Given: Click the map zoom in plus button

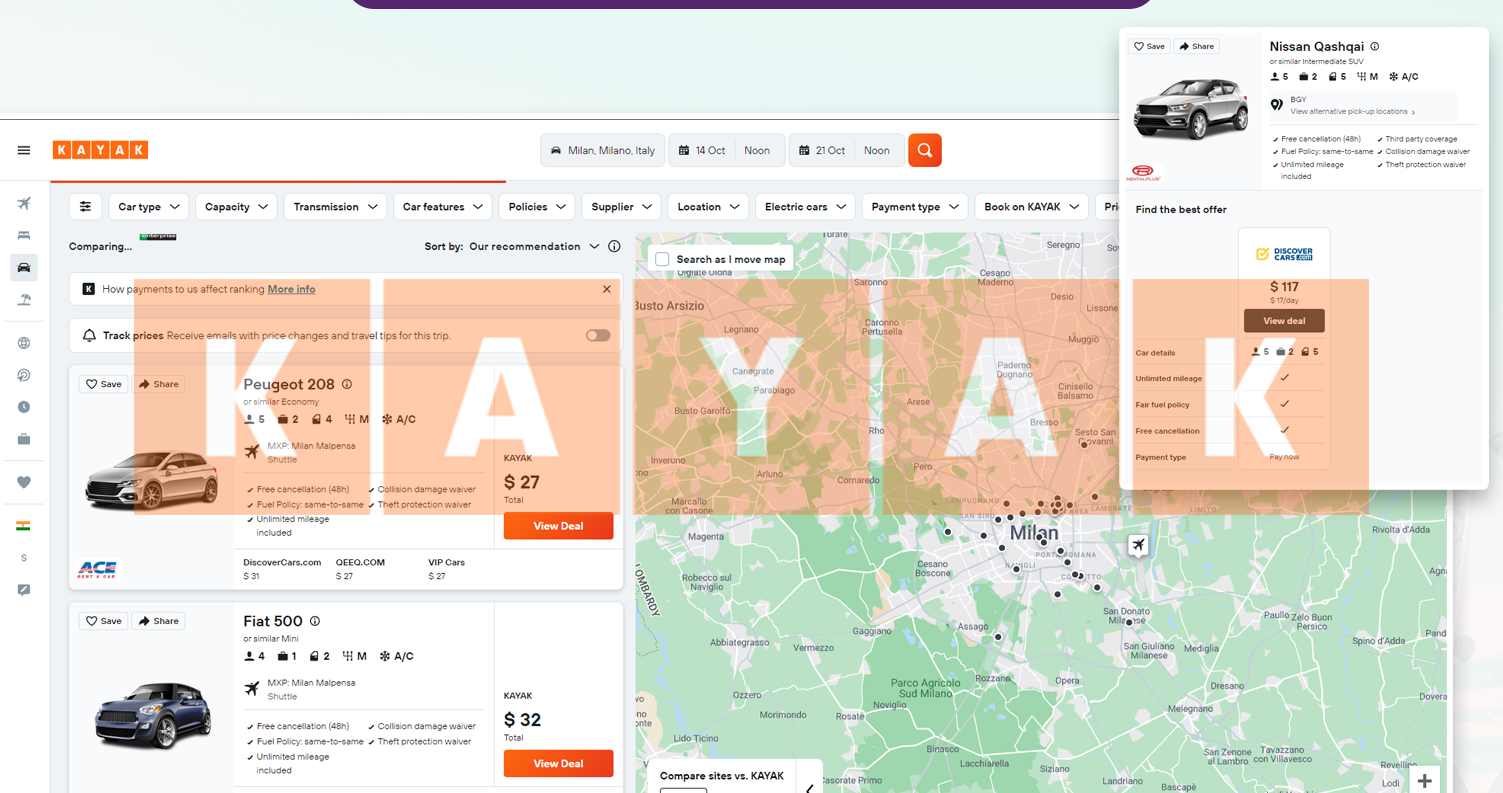Looking at the screenshot, I should point(1424,780).
